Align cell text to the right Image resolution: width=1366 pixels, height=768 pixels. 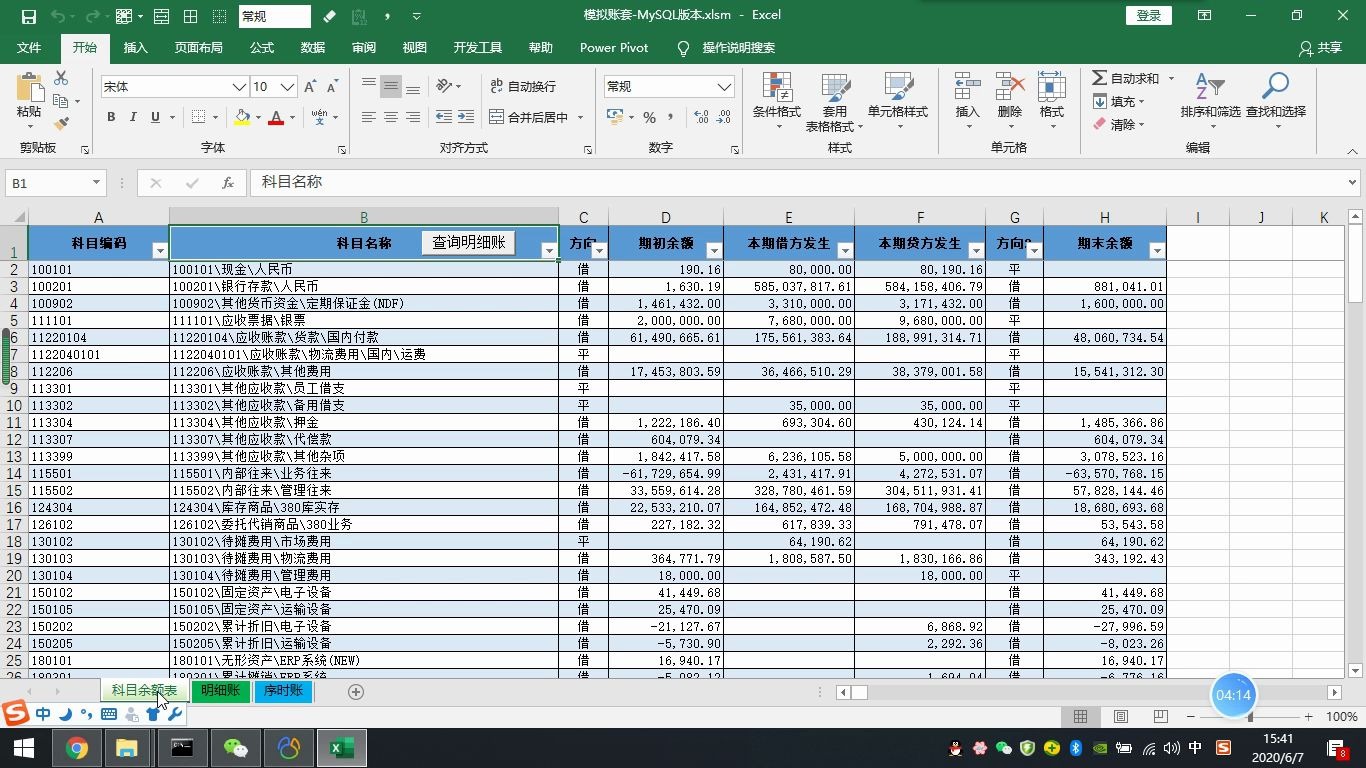tap(412, 118)
